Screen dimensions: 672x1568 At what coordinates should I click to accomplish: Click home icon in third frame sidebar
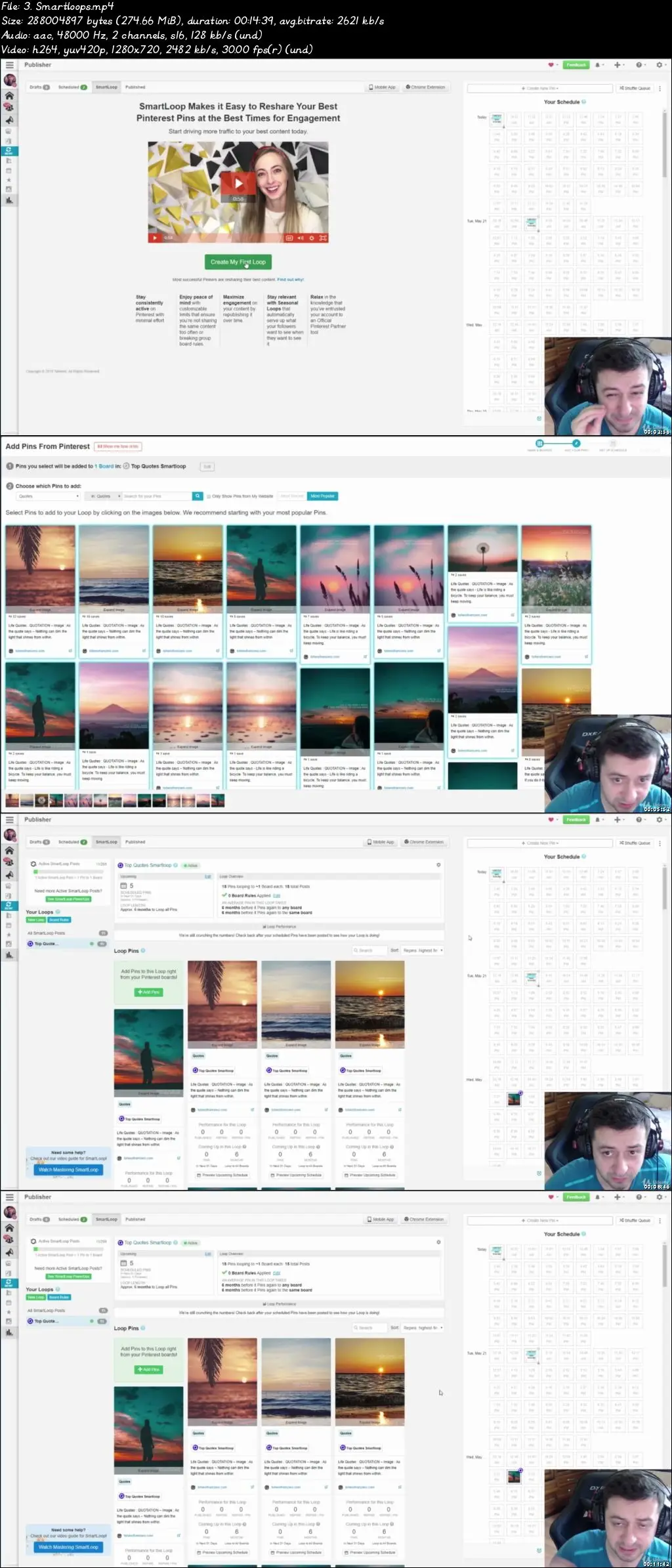tap(9, 851)
